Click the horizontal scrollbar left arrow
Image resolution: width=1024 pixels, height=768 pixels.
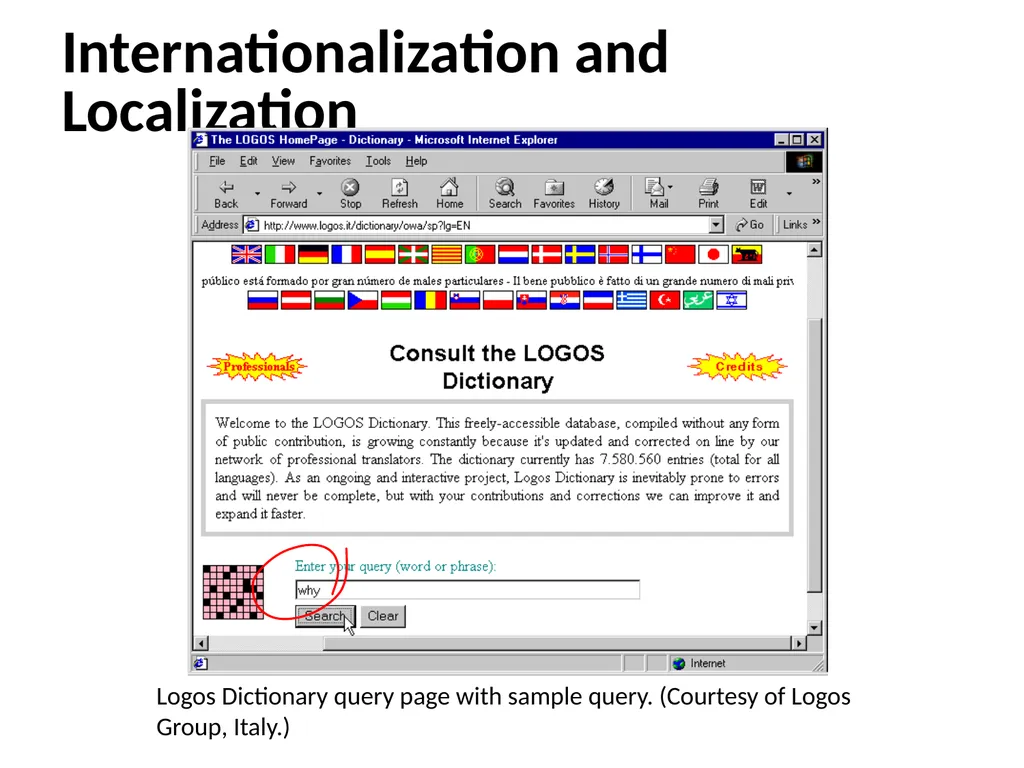click(201, 643)
